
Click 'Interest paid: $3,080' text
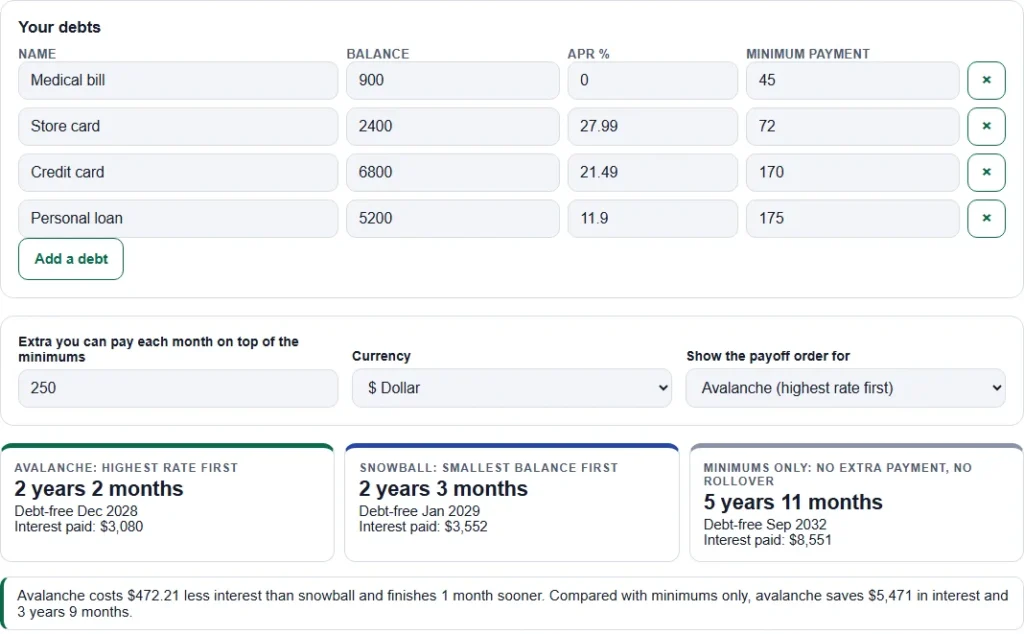(78, 527)
